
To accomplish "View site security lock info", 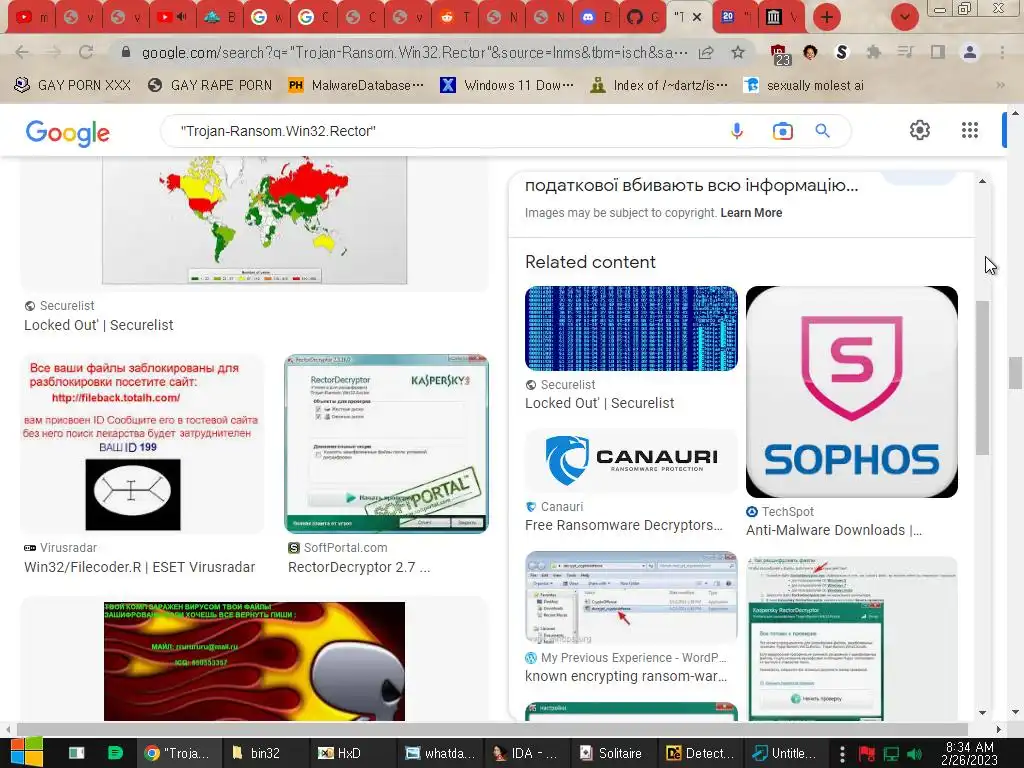I will [126, 52].
